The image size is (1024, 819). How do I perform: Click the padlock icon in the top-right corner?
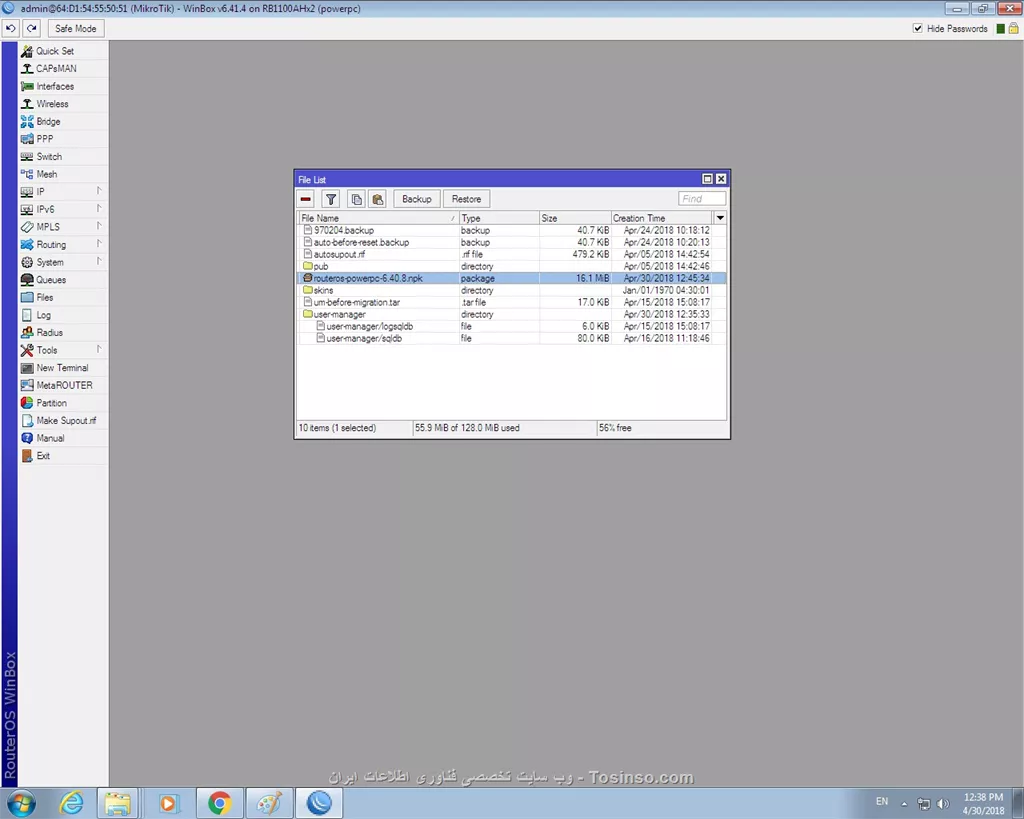pos(1013,28)
